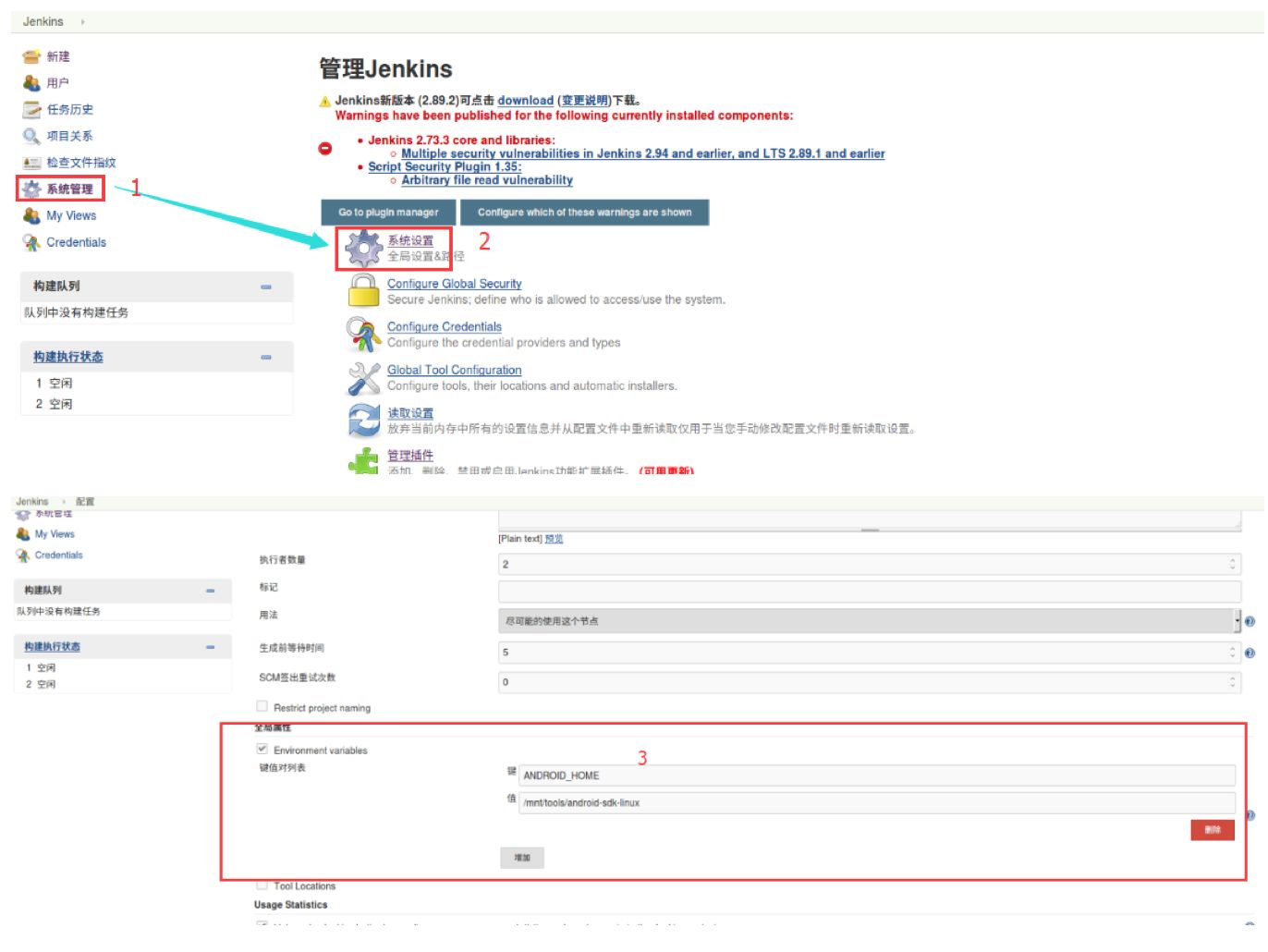Click help icon beside the 用法 dropdown
Image resolution: width=1268 pixels, height=952 pixels.
(1250, 622)
